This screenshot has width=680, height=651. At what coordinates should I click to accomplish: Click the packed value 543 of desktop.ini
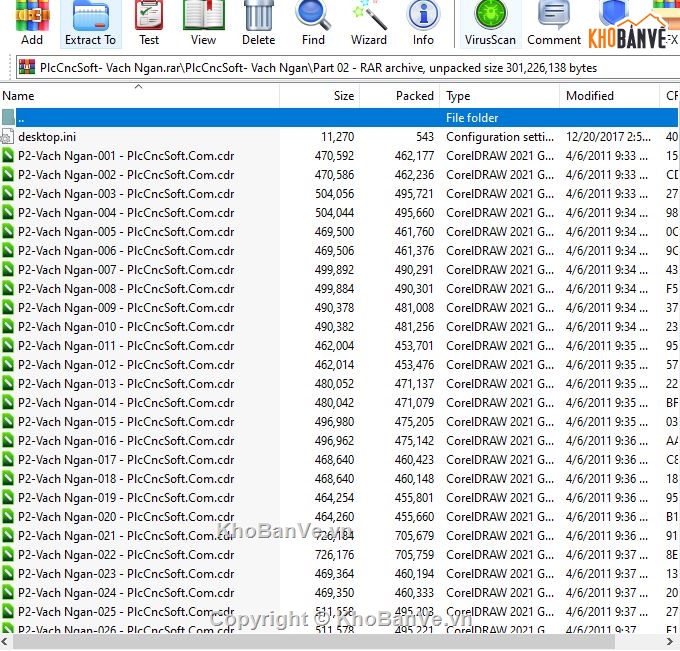click(425, 137)
